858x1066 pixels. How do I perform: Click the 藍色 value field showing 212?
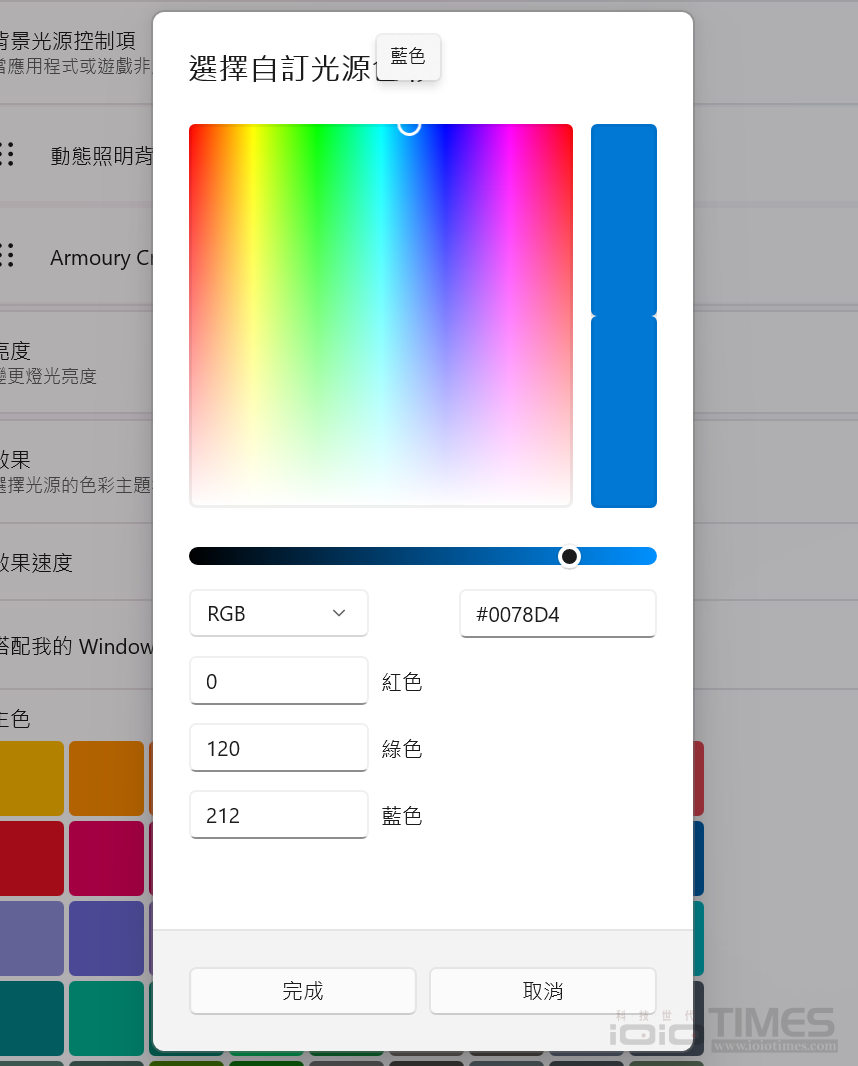pos(278,815)
